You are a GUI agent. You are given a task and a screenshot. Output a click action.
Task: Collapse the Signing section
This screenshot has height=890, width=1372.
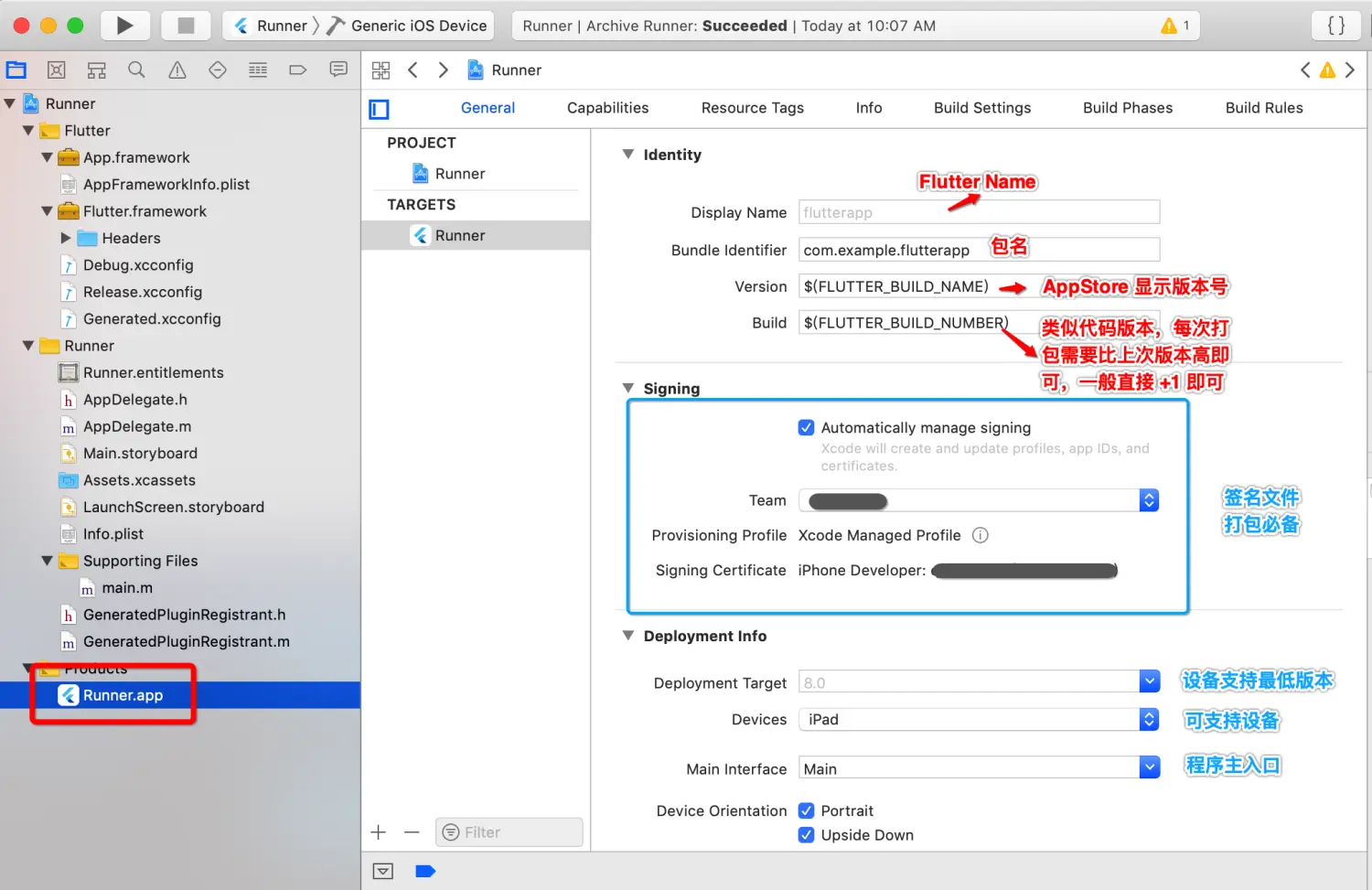[628, 388]
